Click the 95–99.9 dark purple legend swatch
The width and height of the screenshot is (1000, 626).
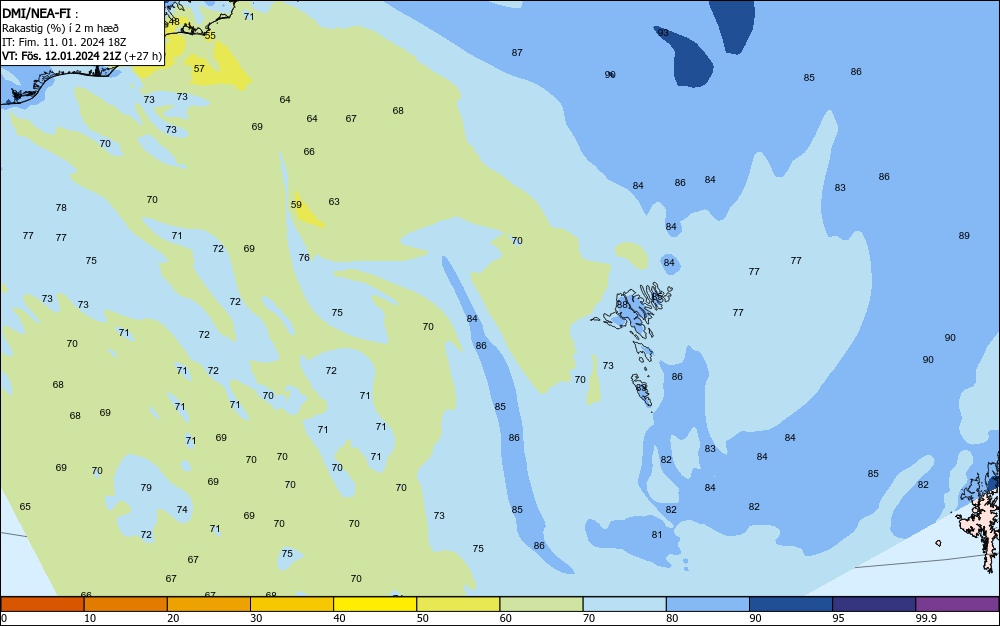874,604
